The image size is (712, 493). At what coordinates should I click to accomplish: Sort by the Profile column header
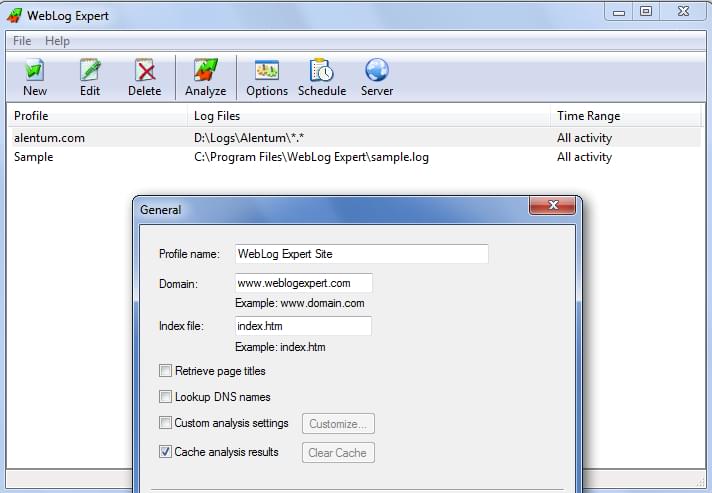coord(98,116)
